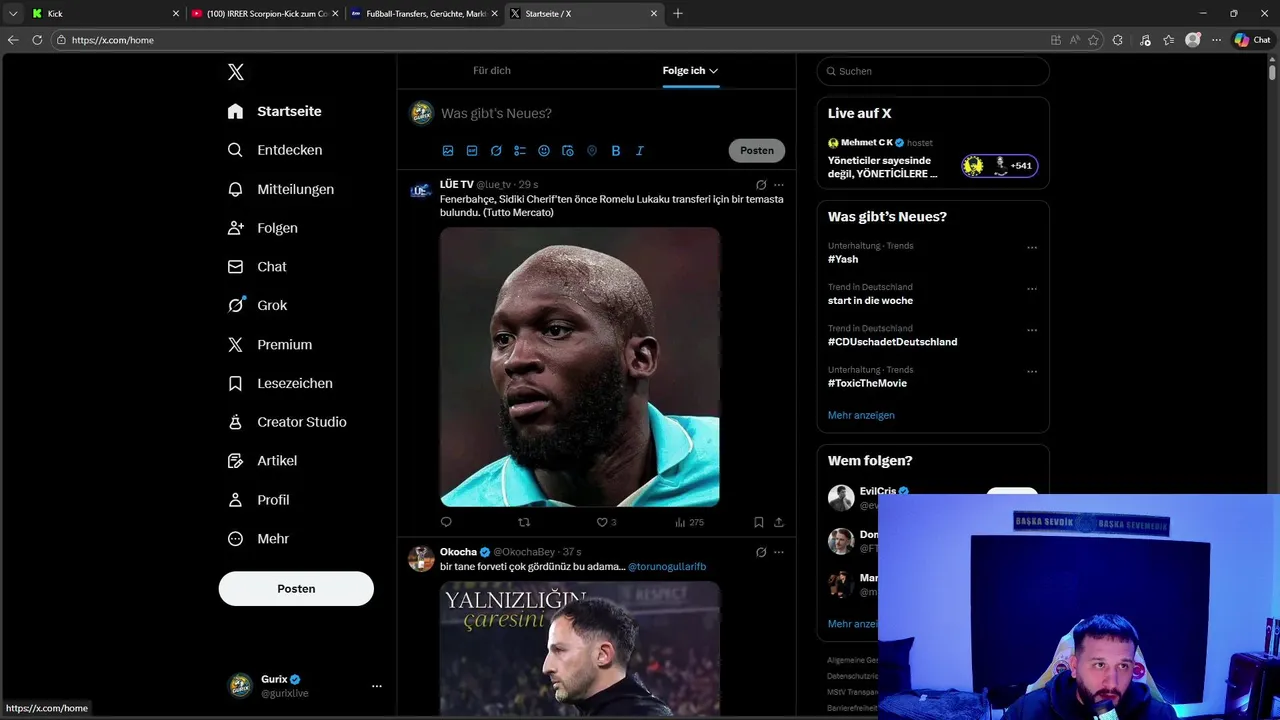The height and width of the screenshot is (720, 1280).
Task: Bookmark the LÜE TV post
Action: (x=759, y=522)
